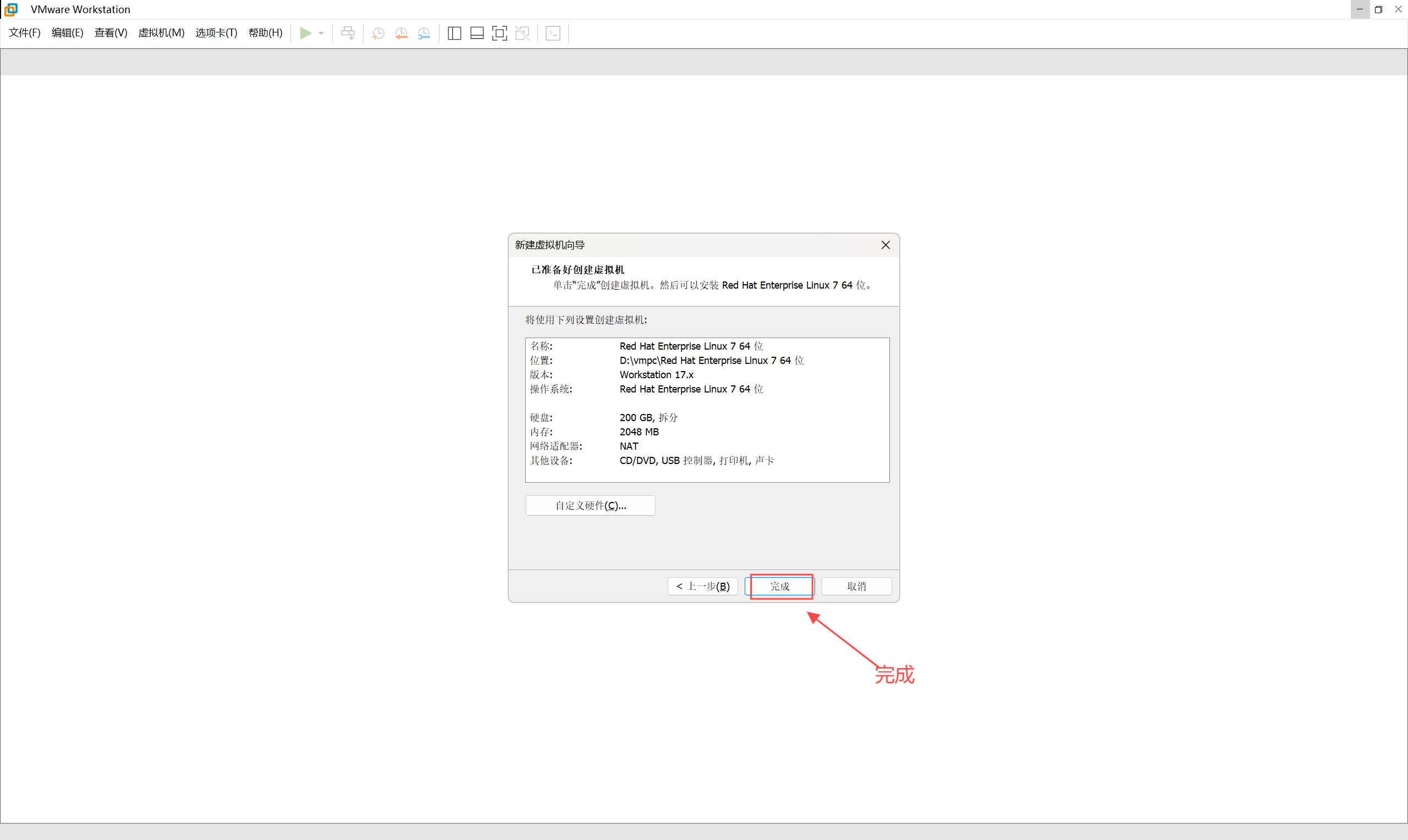The image size is (1408, 840).
Task: Click the 完成 finish button
Action: coord(779,587)
